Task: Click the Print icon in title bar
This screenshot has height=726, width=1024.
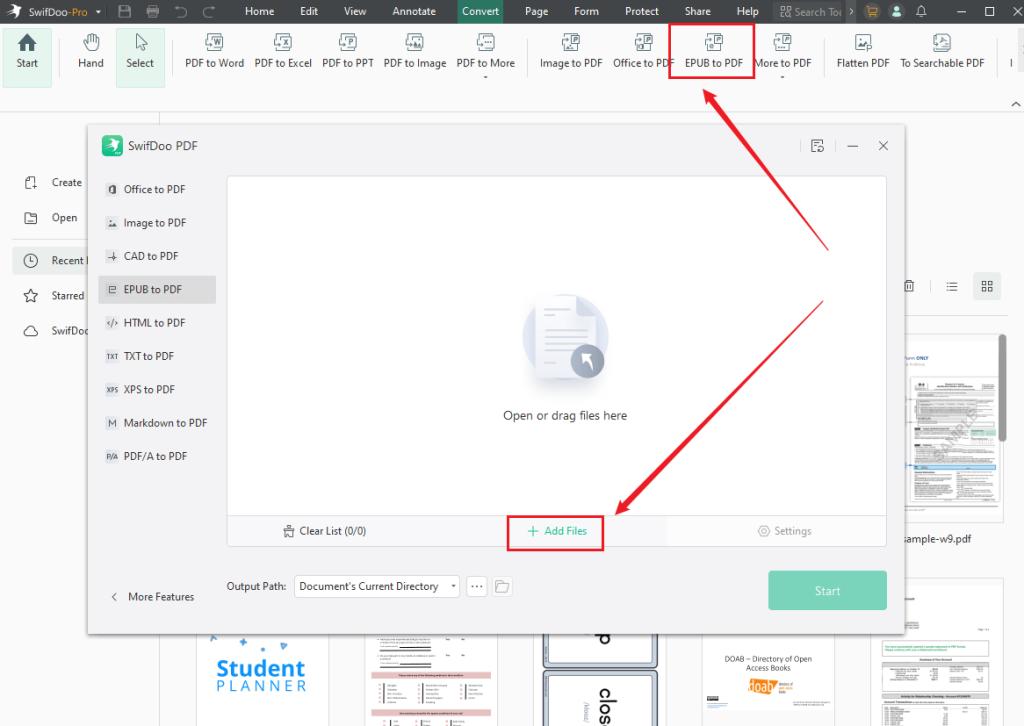Action: click(153, 12)
